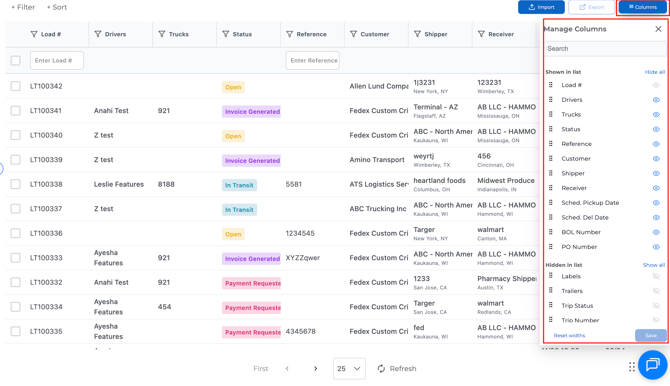Click Reset widths link
Viewport: 670px width, 386px height.
click(569, 336)
